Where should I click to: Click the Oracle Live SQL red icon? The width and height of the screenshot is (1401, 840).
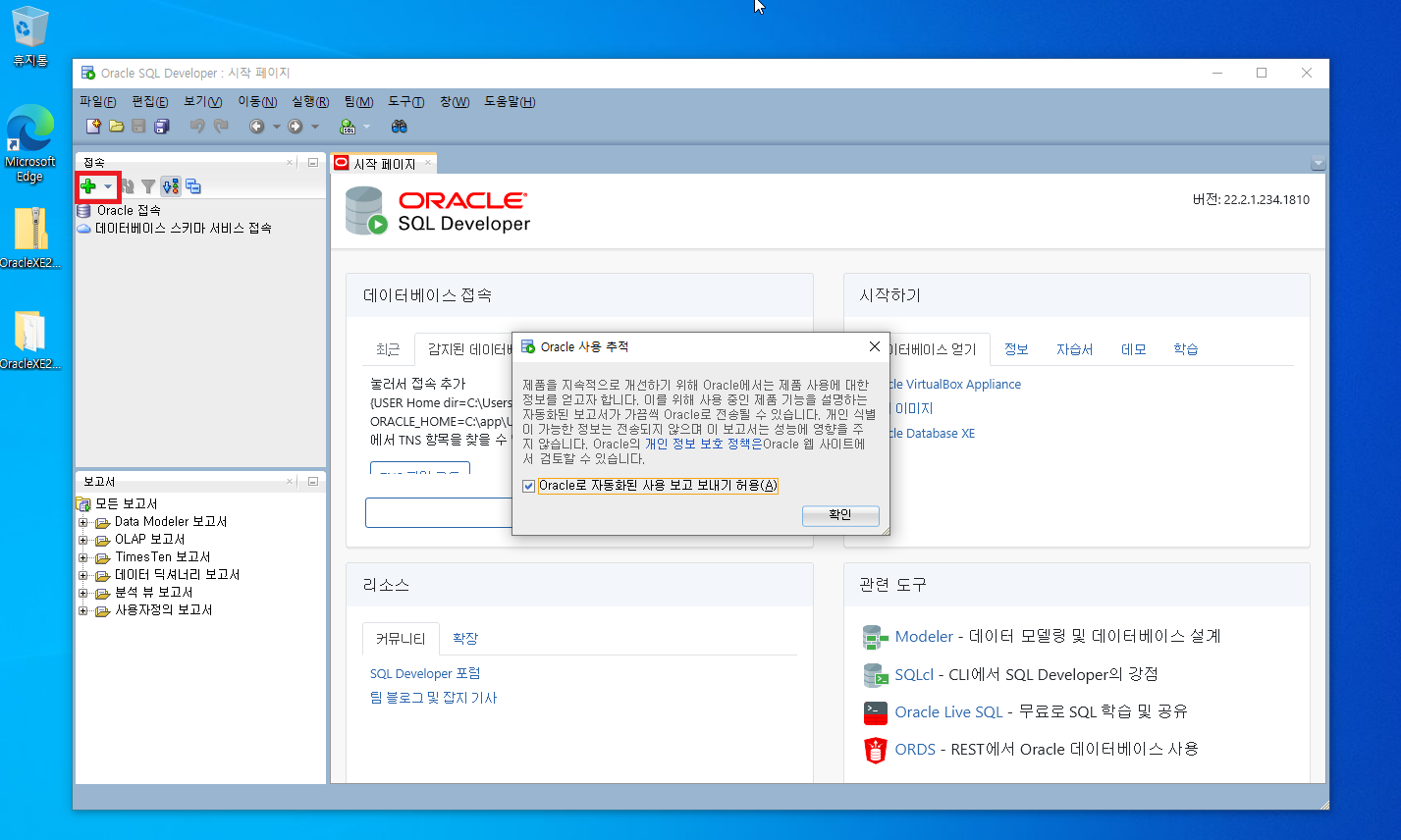pyautogui.click(x=875, y=711)
